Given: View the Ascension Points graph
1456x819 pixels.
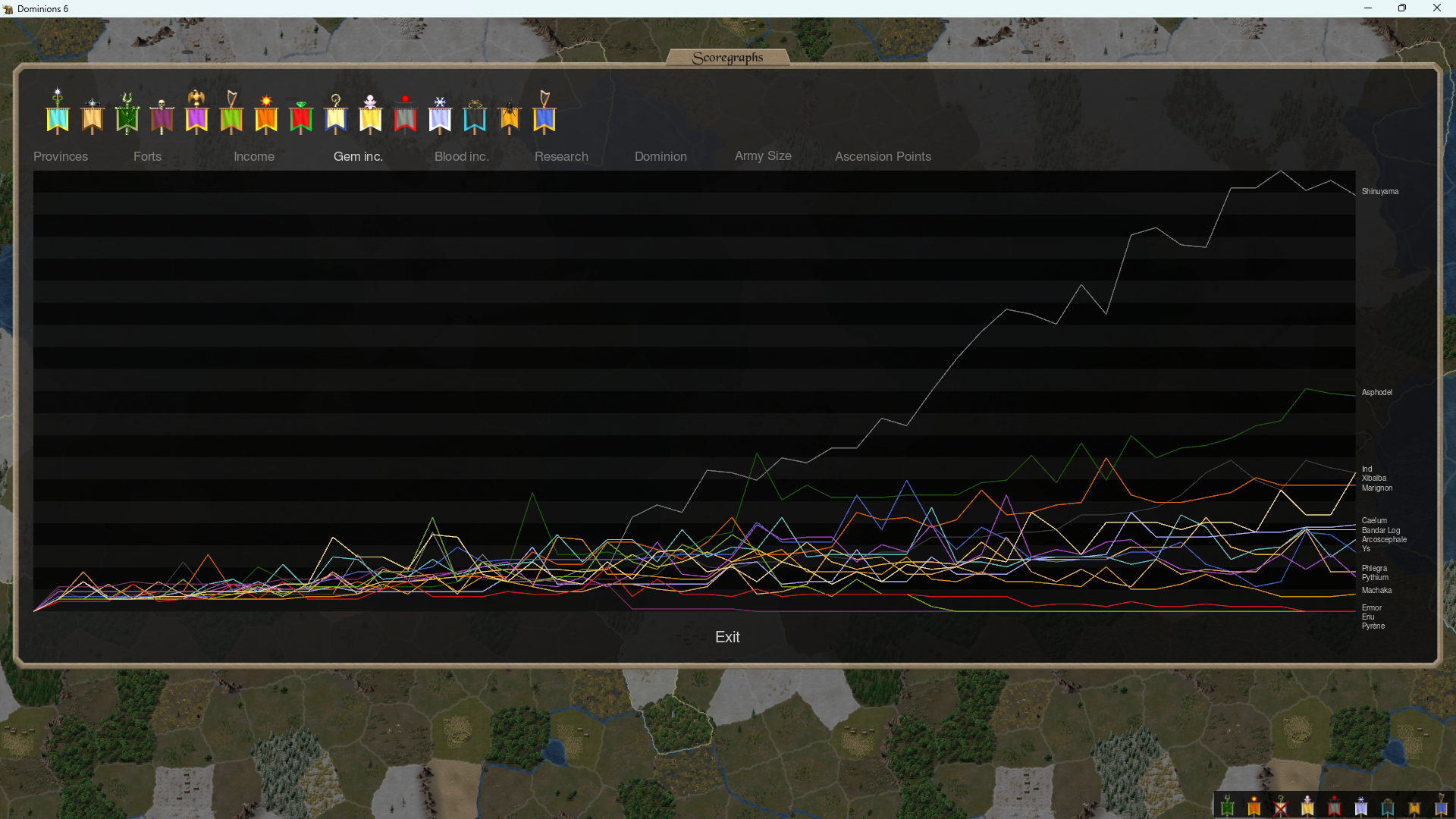Looking at the screenshot, I should pyautogui.click(x=883, y=156).
